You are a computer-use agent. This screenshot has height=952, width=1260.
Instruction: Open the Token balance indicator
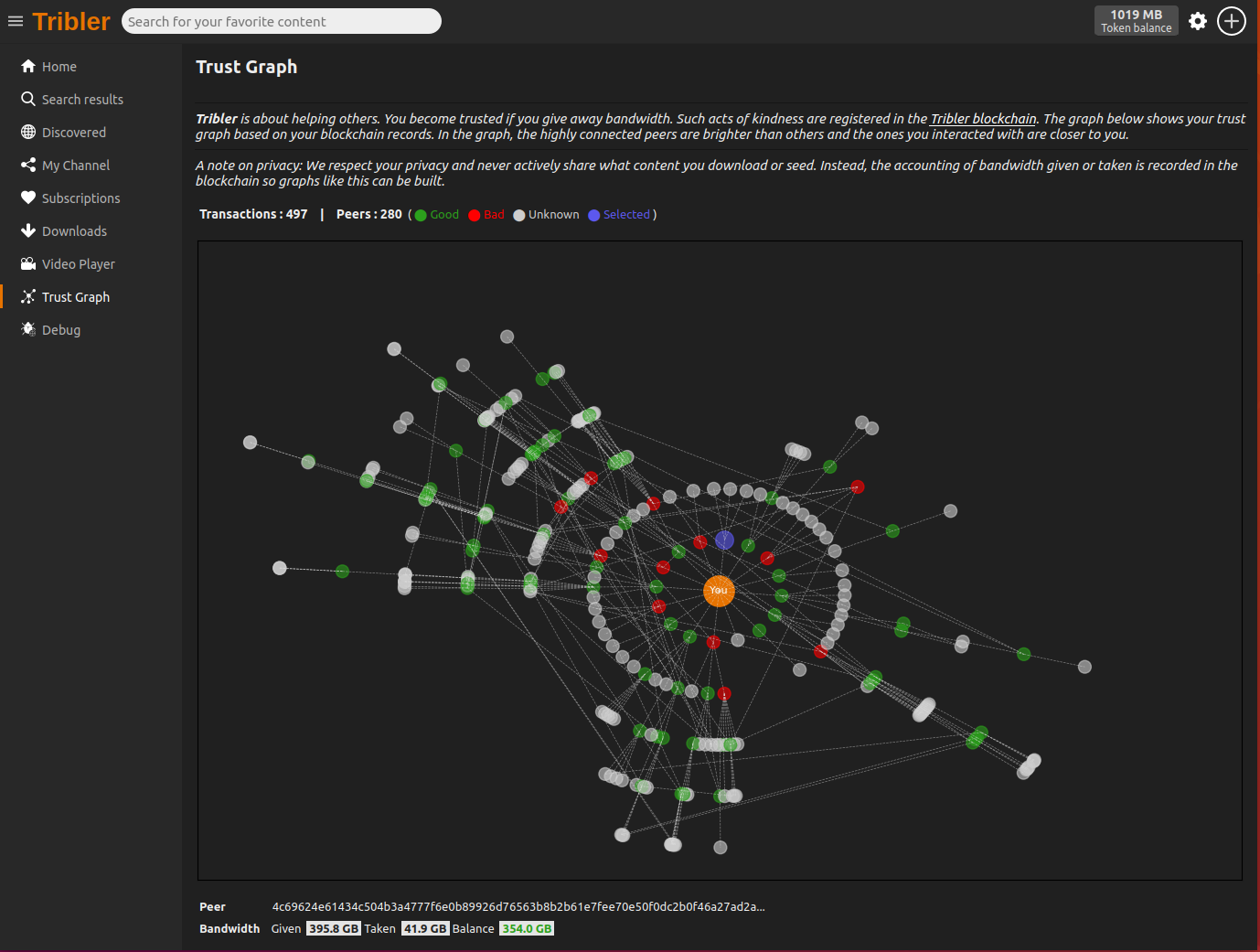pos(1136,21)
